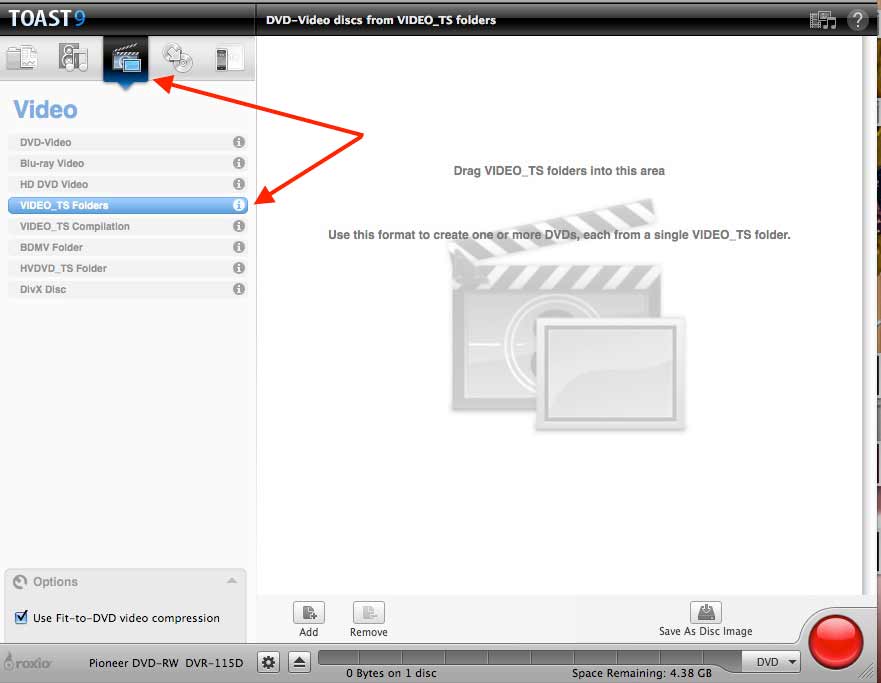Open the Copy category disc icon
The height and width of the screenshot is (683, 881).
178,58
